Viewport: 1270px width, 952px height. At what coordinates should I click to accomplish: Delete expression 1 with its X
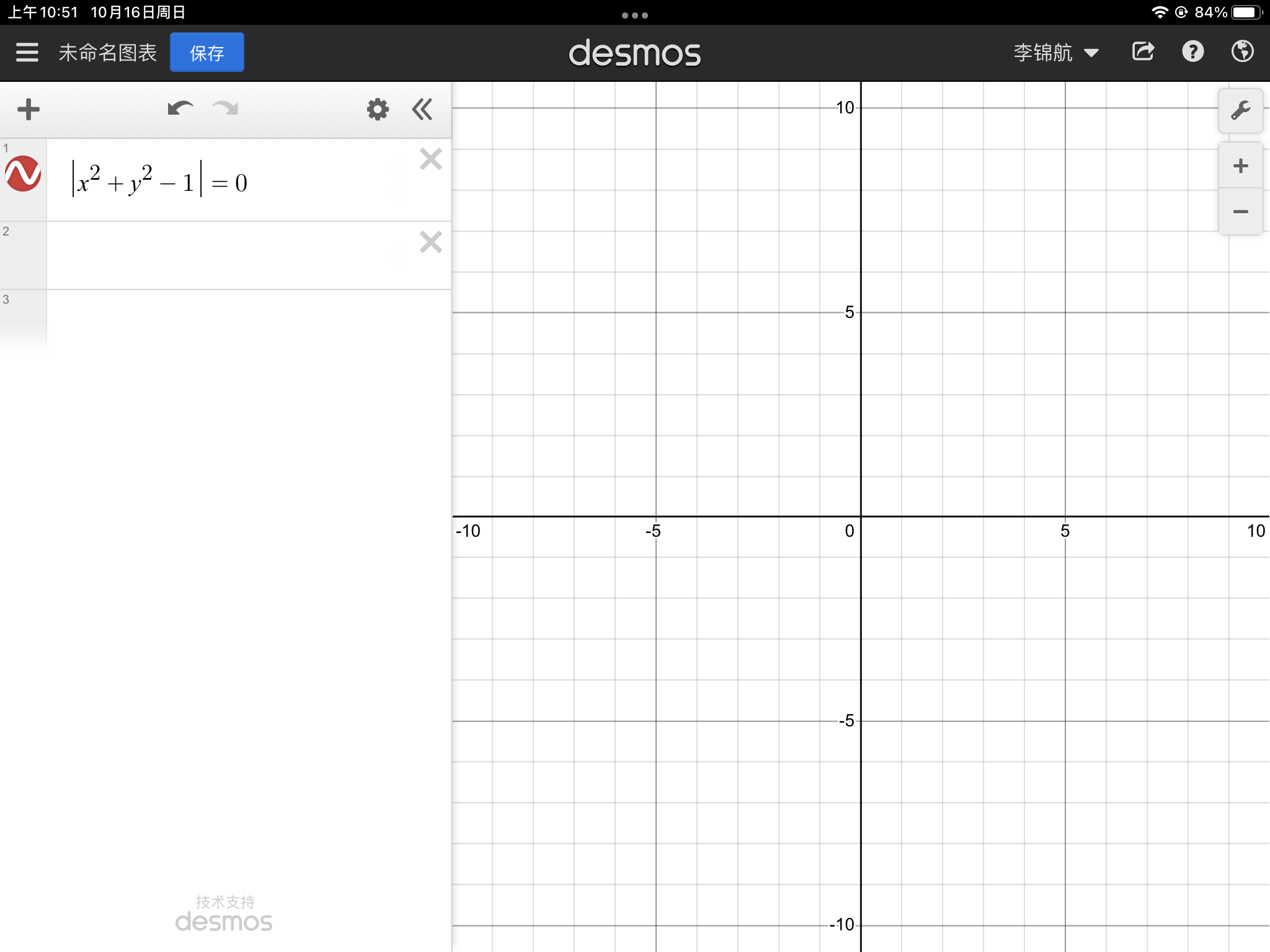(x=430, y=159)
